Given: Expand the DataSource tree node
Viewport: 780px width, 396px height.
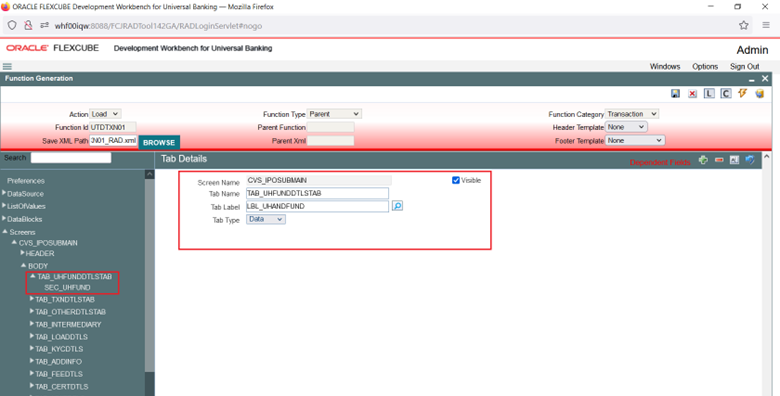Looking at the screenshot, I should pyautogui.click(x=4, y=193).
